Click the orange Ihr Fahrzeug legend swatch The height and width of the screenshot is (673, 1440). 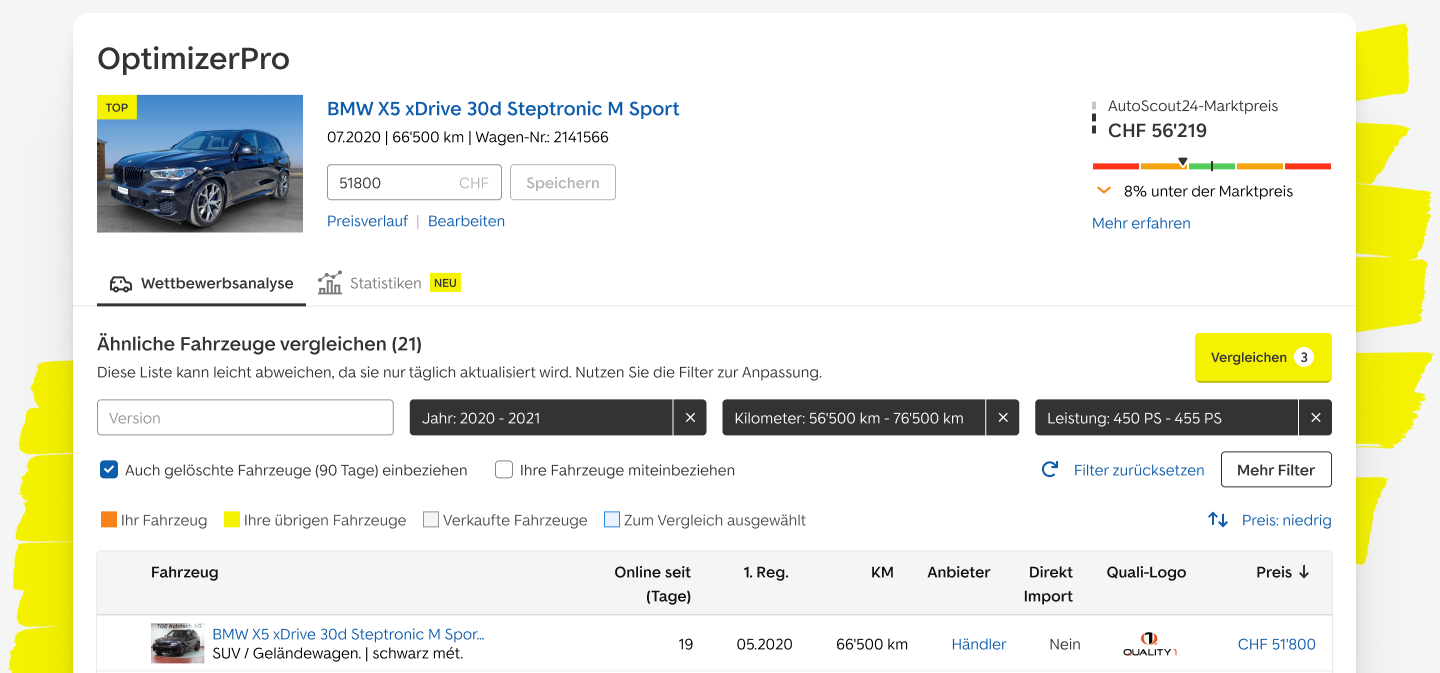pyautogui.click(x=109, y=520)
